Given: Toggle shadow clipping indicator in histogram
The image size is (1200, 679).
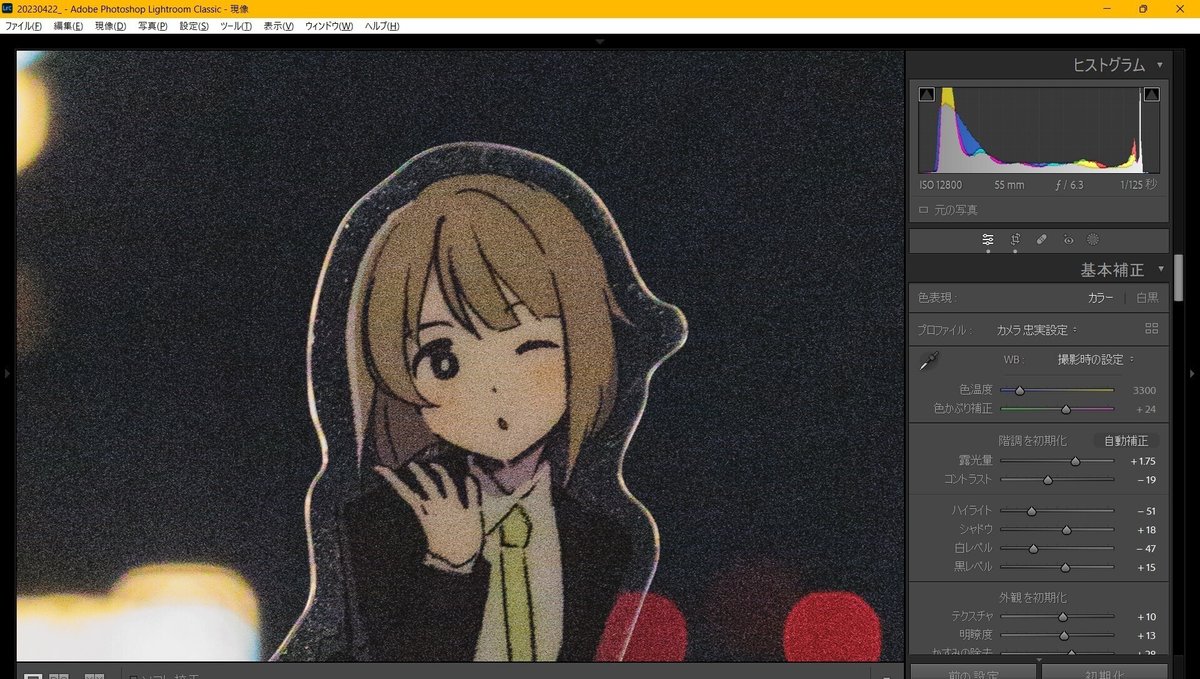Looking at the screenshot, I should pyautogui.click(x=926, y=95).
